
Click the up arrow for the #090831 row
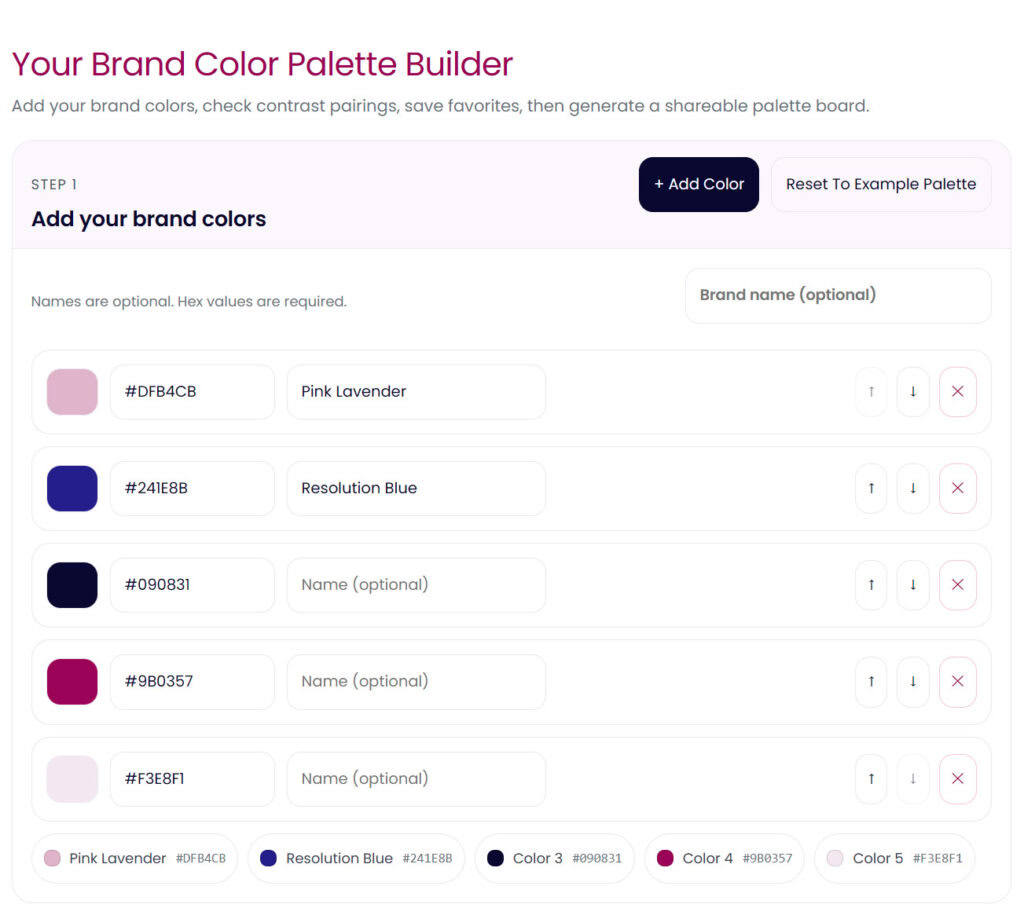(870, 585)
